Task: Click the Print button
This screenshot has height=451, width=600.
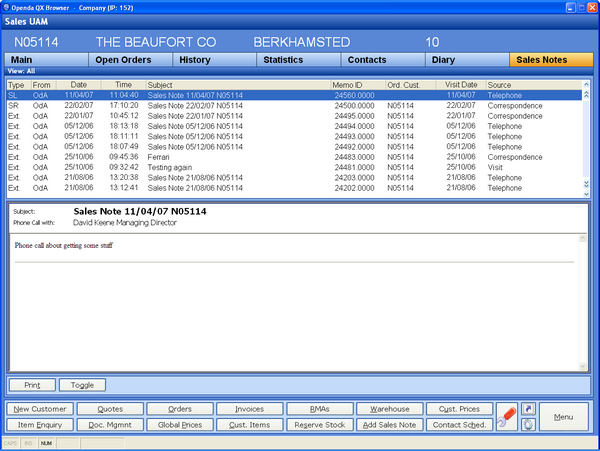Action: tap(32, 385)
